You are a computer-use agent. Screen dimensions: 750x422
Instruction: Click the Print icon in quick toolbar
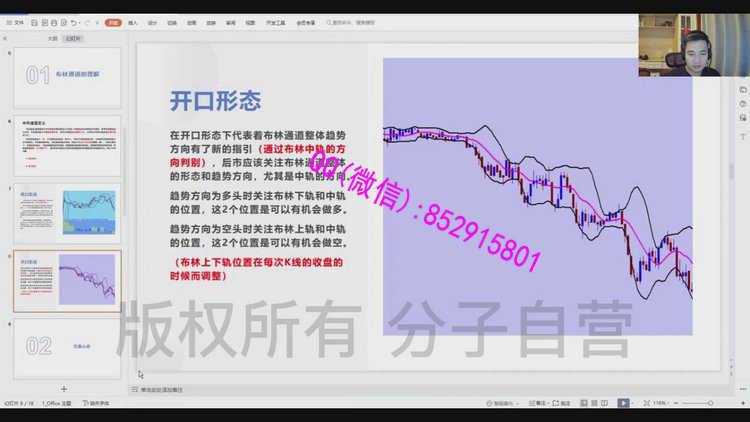coord(55,21)
